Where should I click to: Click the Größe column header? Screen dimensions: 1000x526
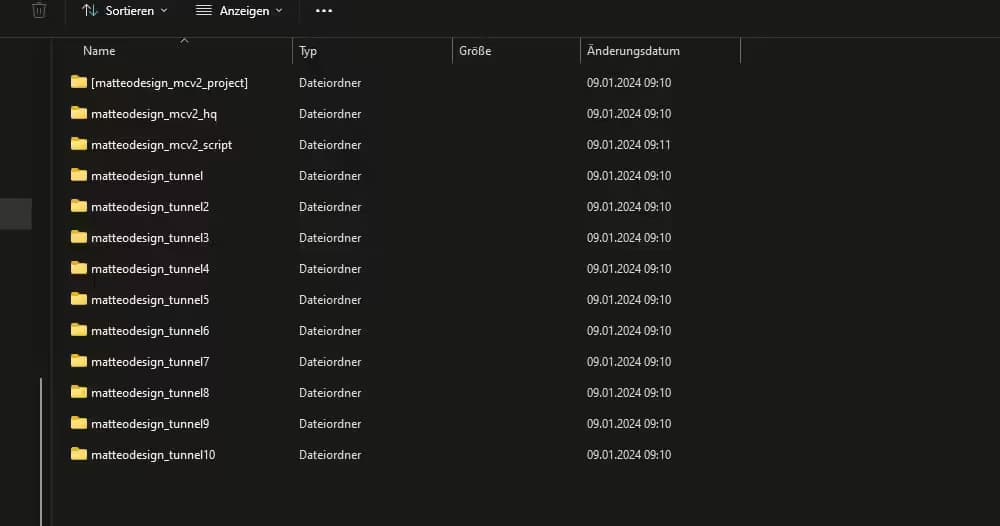pos(475,51)
